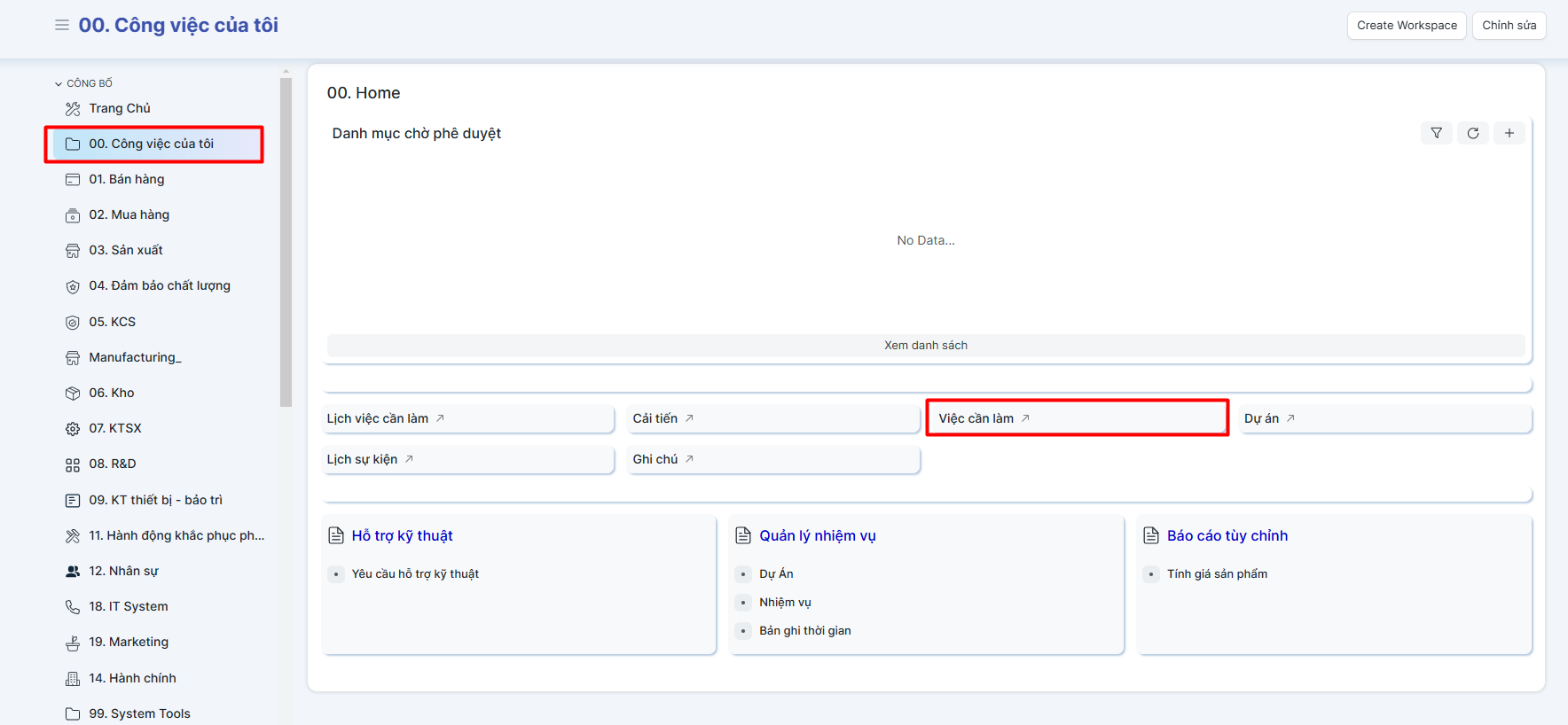The width and height of the screenshot is (1568, 725).
Task: Click the 18. IT System phone icon
Action: (x=73, y=607)
